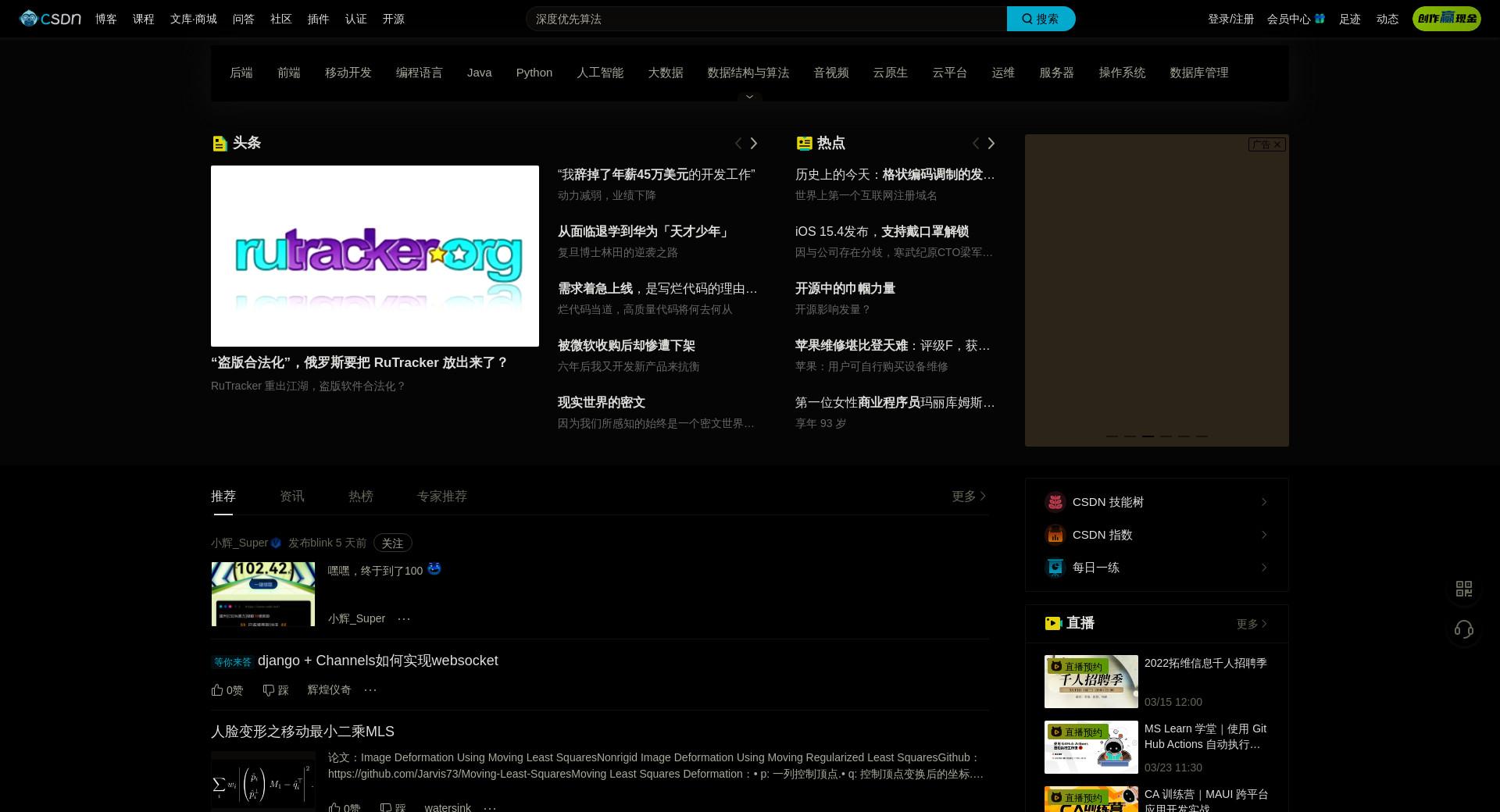The width and height of the screenshot is (1500, 812).
Task: Switch to 专家推荐 tab
Action: 442,496
